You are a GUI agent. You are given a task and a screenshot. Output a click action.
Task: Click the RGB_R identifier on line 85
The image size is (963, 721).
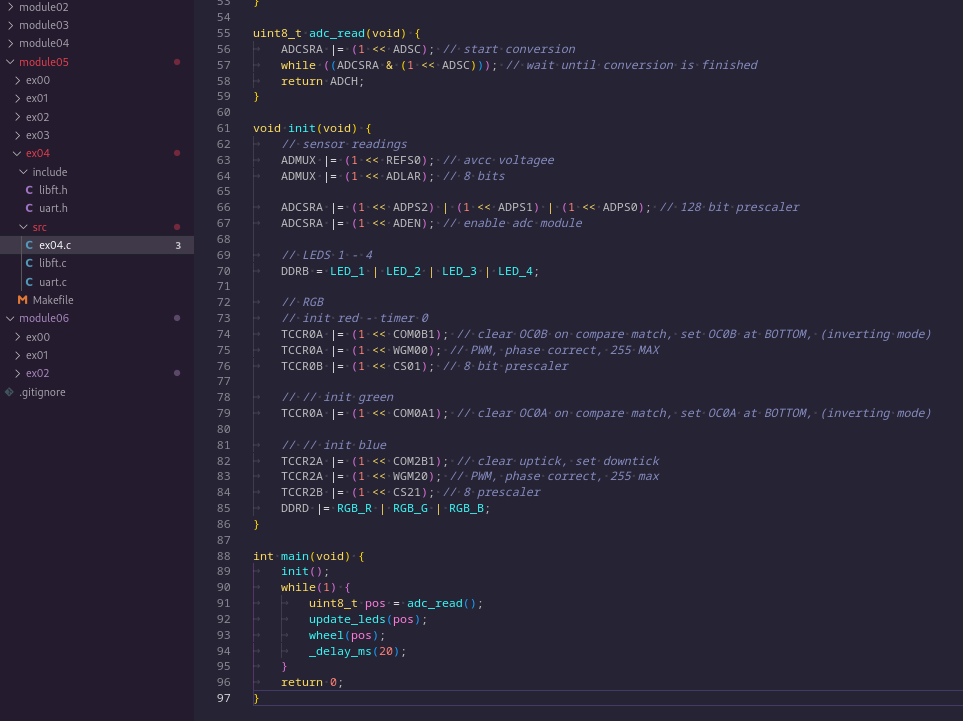point(354,508)
